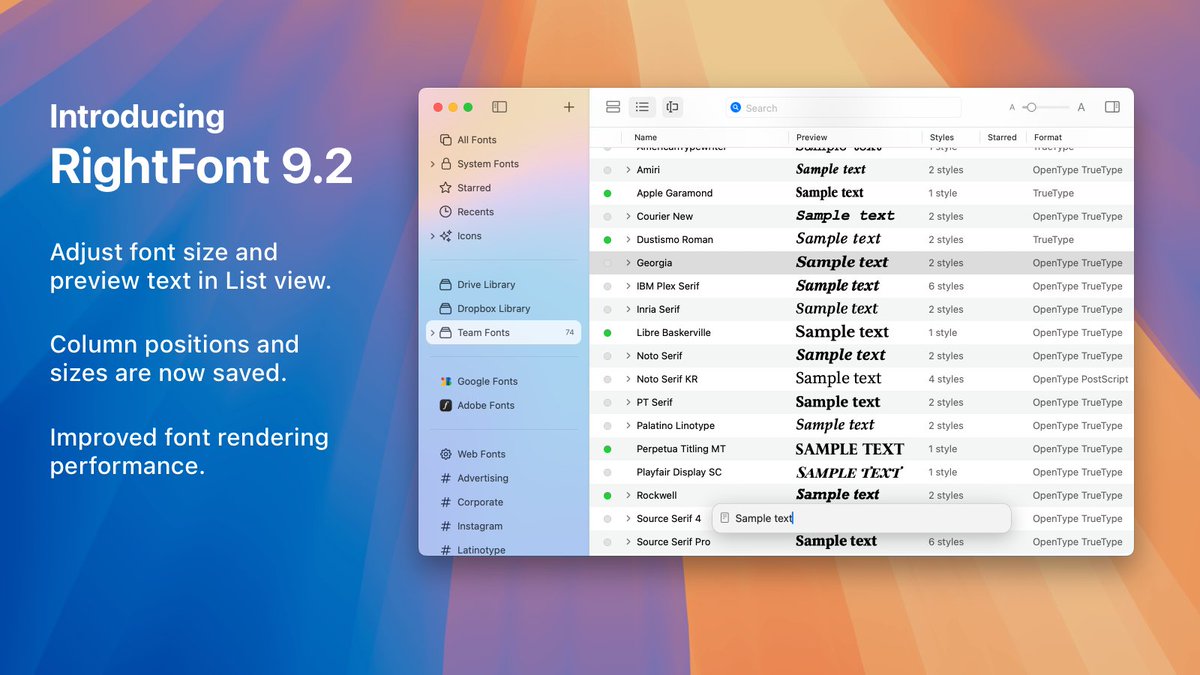Click the Sample text preview for Rockwell

(838, 495)
